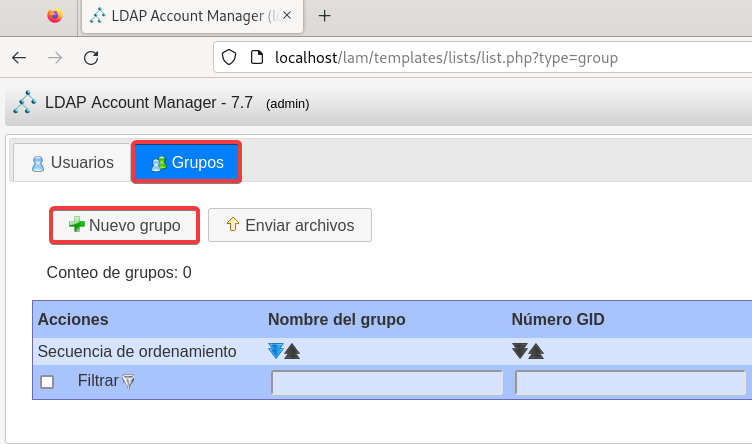Click the Filtrar funnel icon
The height and width of the screenshot is (444, 752).
pyautogui.click(x=127, y=382)
